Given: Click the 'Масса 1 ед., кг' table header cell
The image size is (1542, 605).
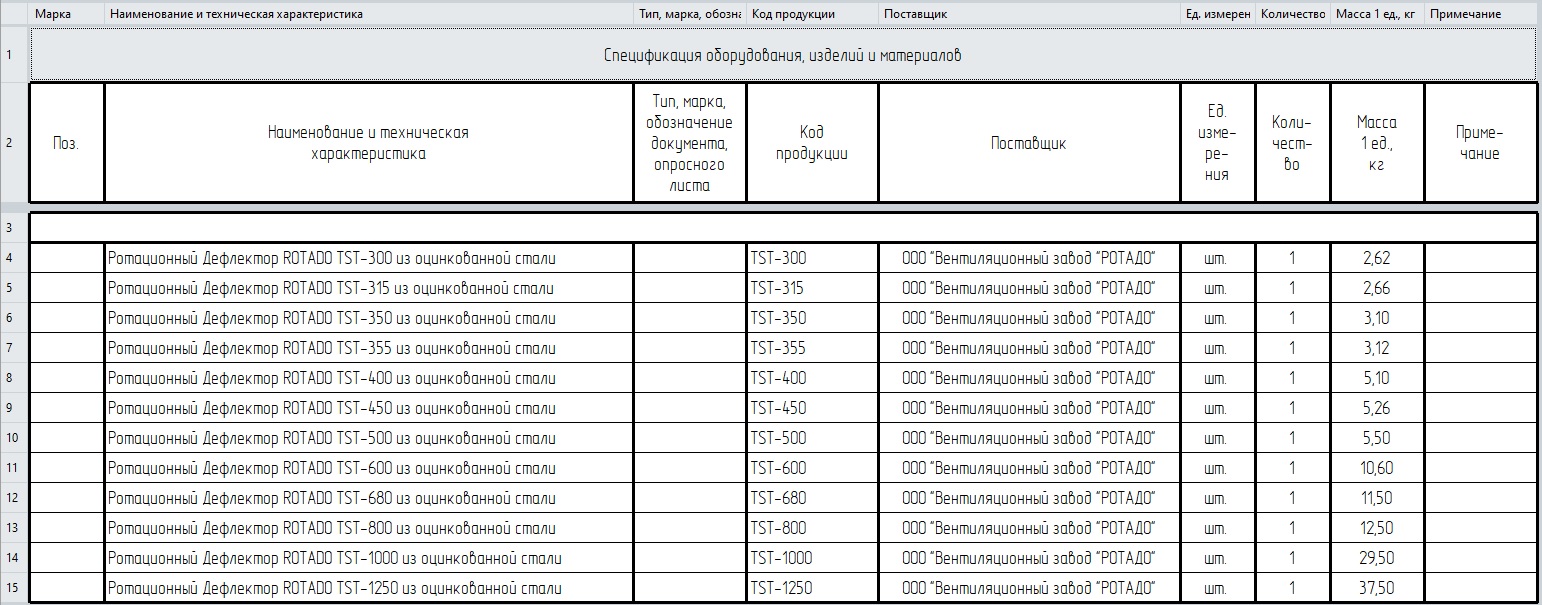Looking at the screenshot, I should [x=1377, y=143].
